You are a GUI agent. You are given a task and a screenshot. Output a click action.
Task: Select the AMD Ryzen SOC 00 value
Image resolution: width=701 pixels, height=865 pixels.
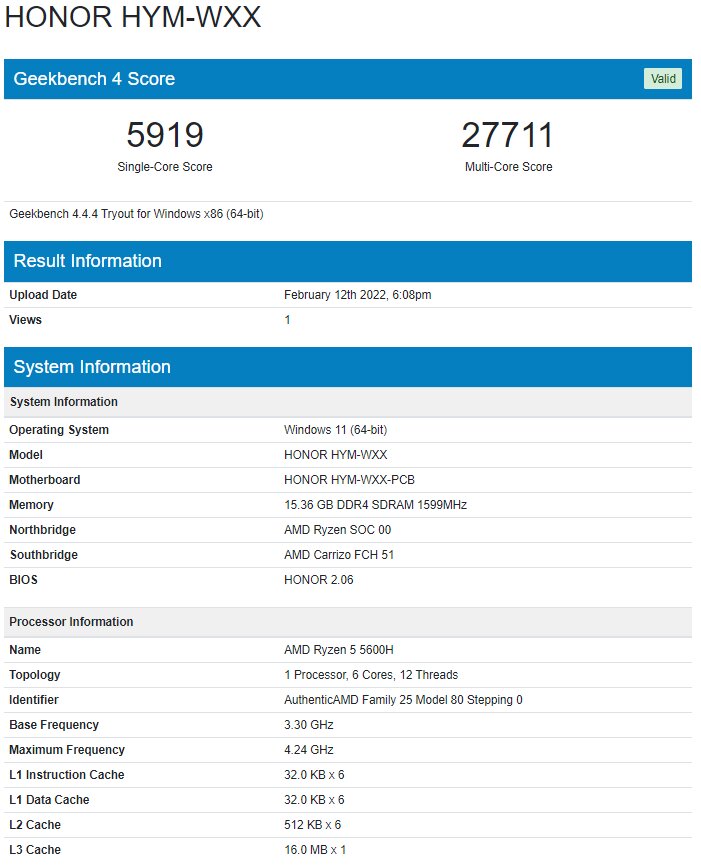coord(338,530)
